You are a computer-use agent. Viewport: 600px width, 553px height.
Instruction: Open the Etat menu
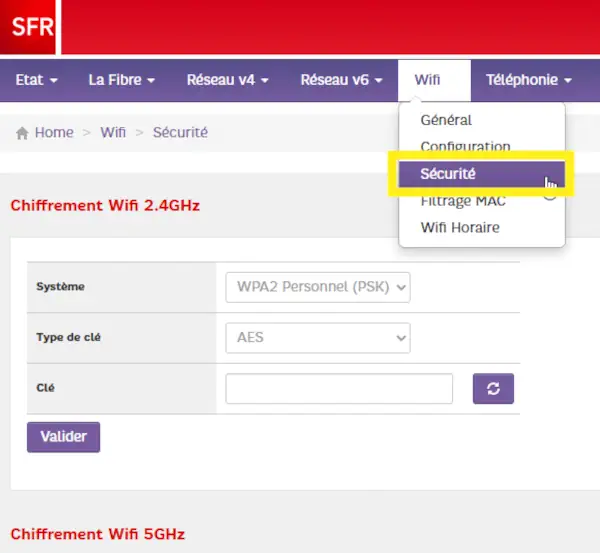click(36, 80)
